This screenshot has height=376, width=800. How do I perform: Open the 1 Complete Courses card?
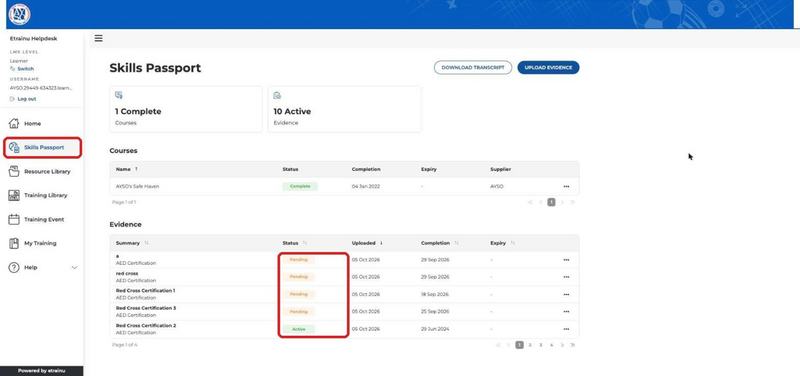click(x=186, y=109)
